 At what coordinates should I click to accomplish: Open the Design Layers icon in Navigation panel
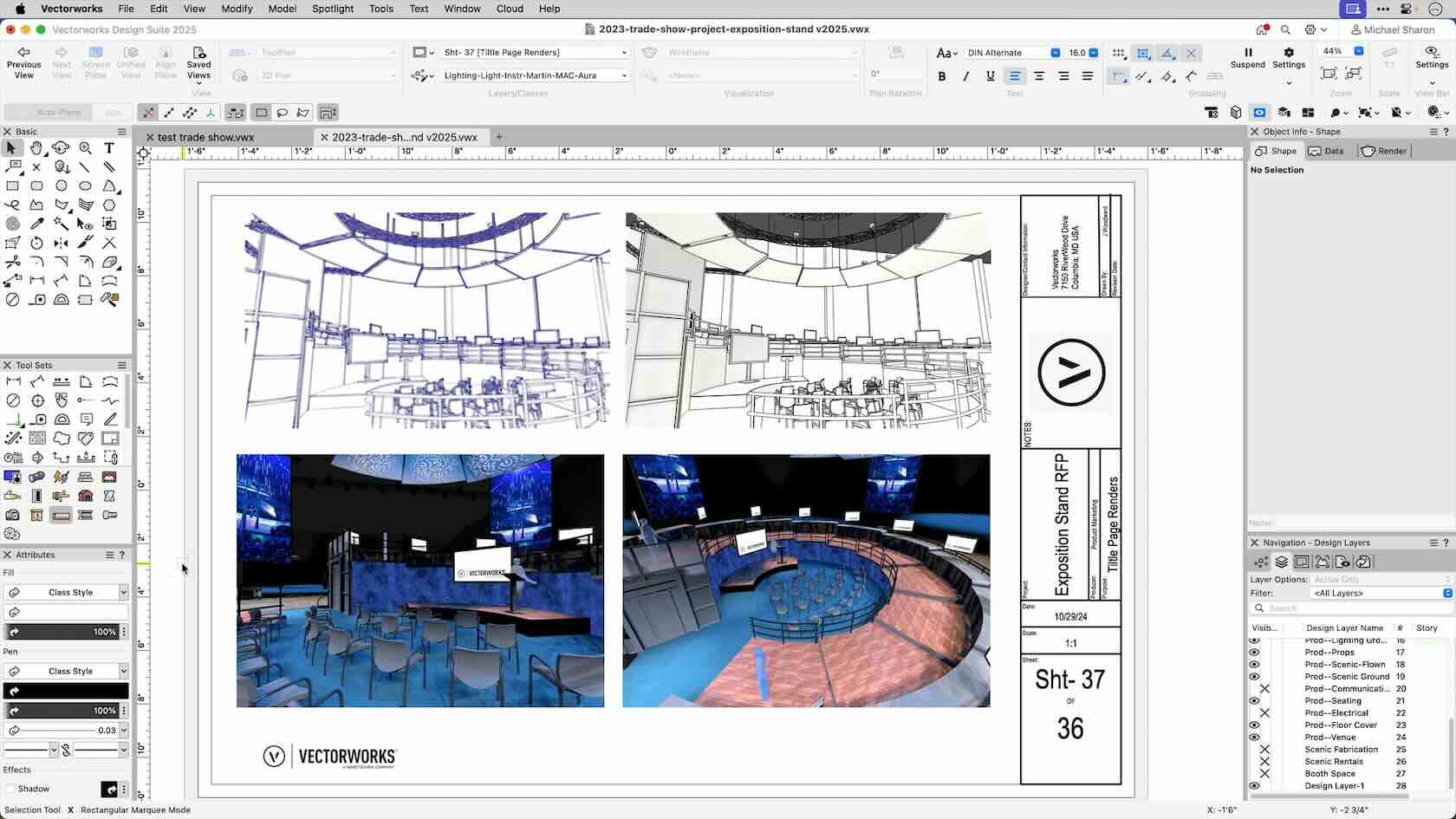pos(1282,562)
